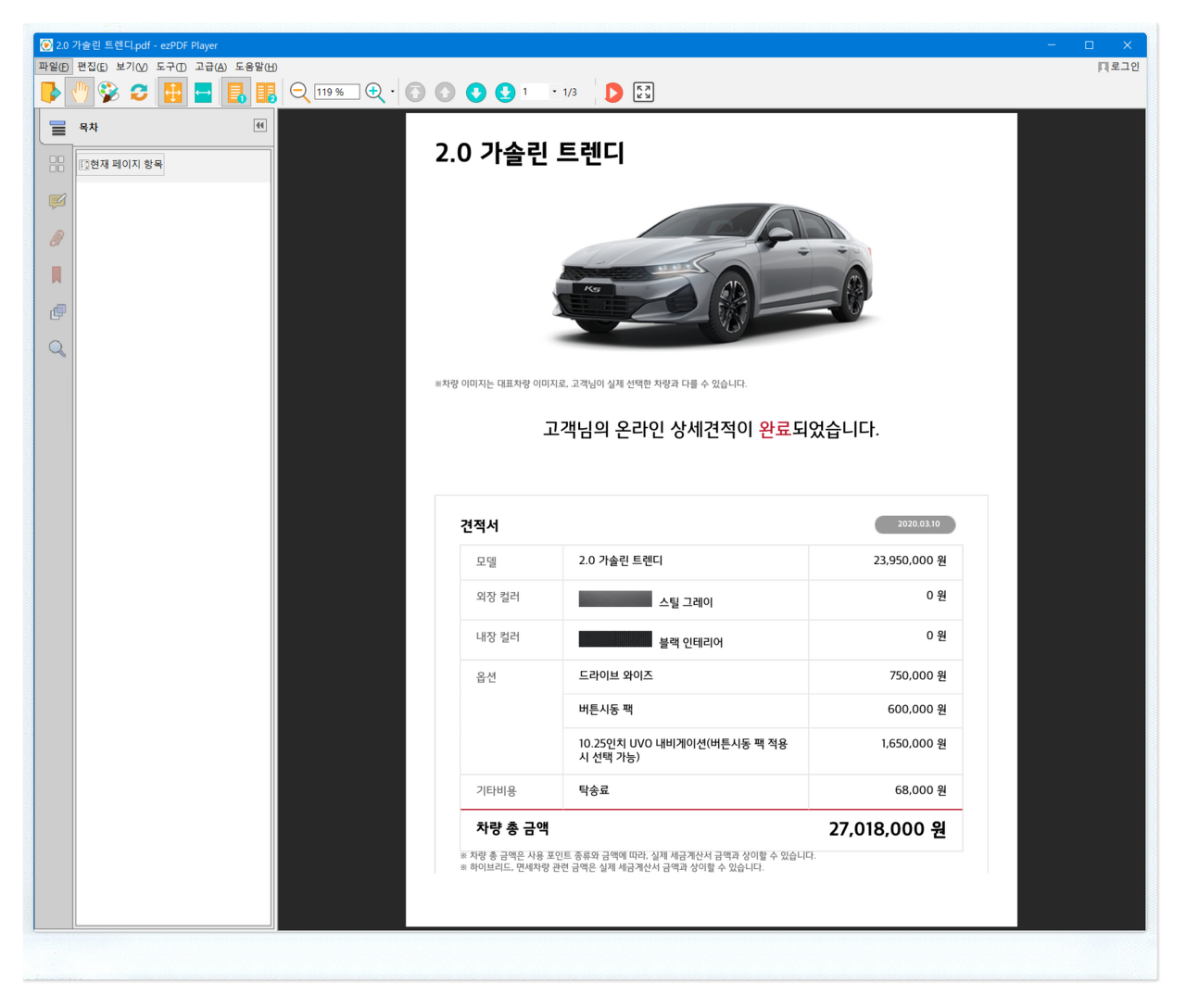Collapse the side panel with double-arrow button
This screenshot has height=1008, width=1186.
260,125
